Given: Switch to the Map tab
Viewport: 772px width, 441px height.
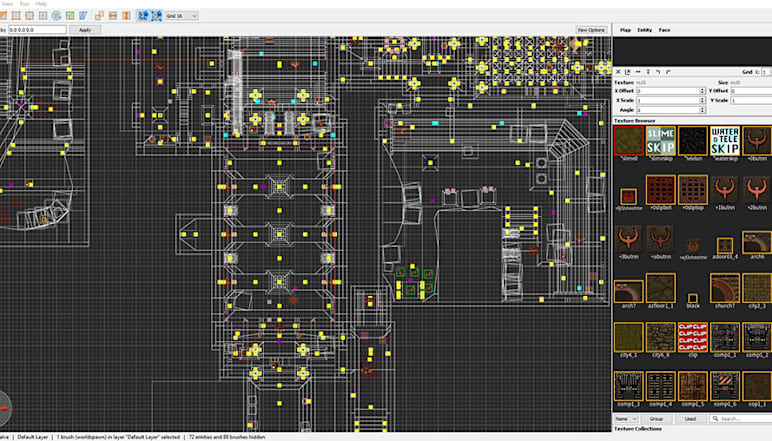Looking at the screenshot, I should [625, 30].
